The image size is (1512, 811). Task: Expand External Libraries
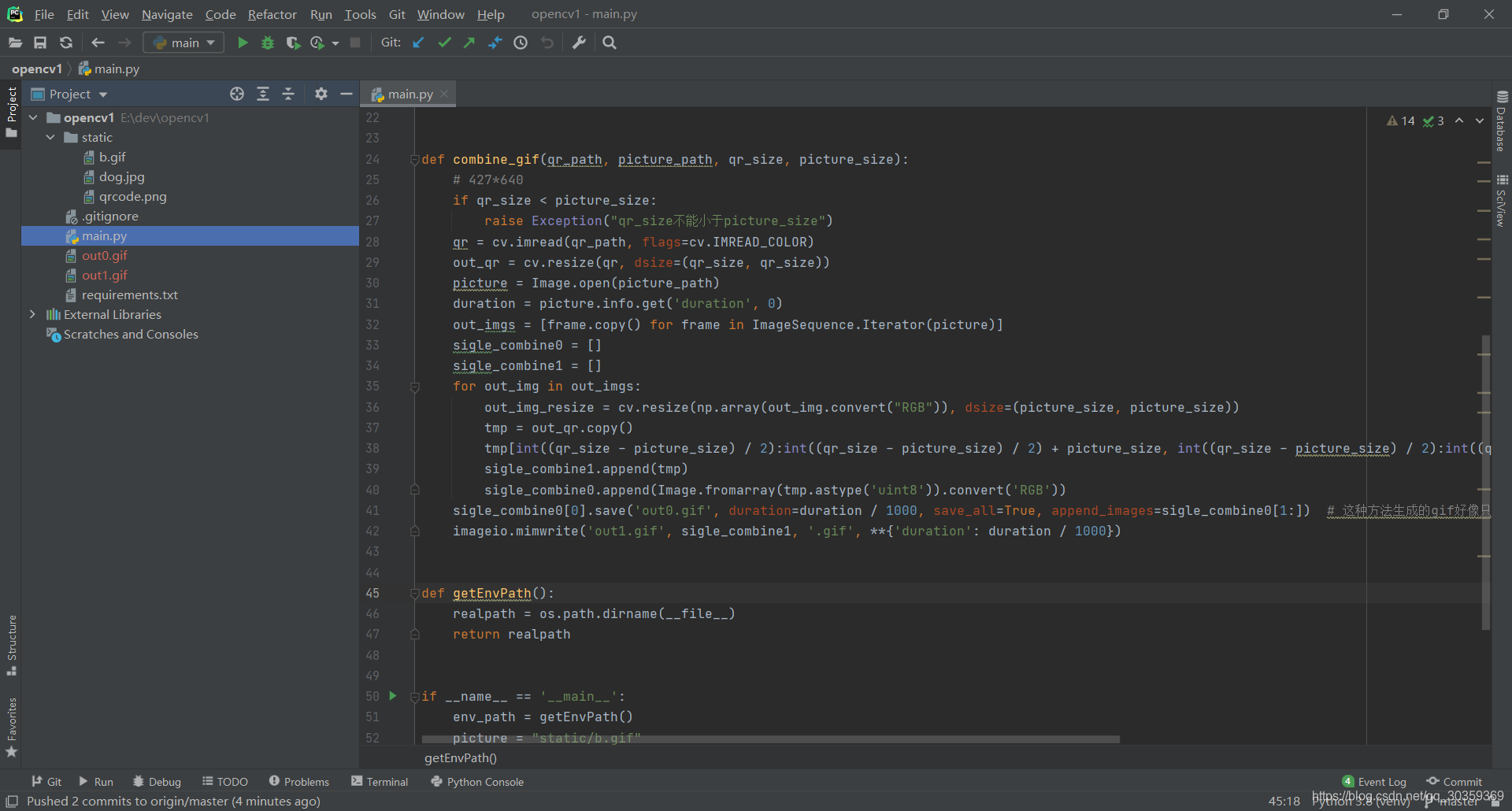tap(32, 314)
